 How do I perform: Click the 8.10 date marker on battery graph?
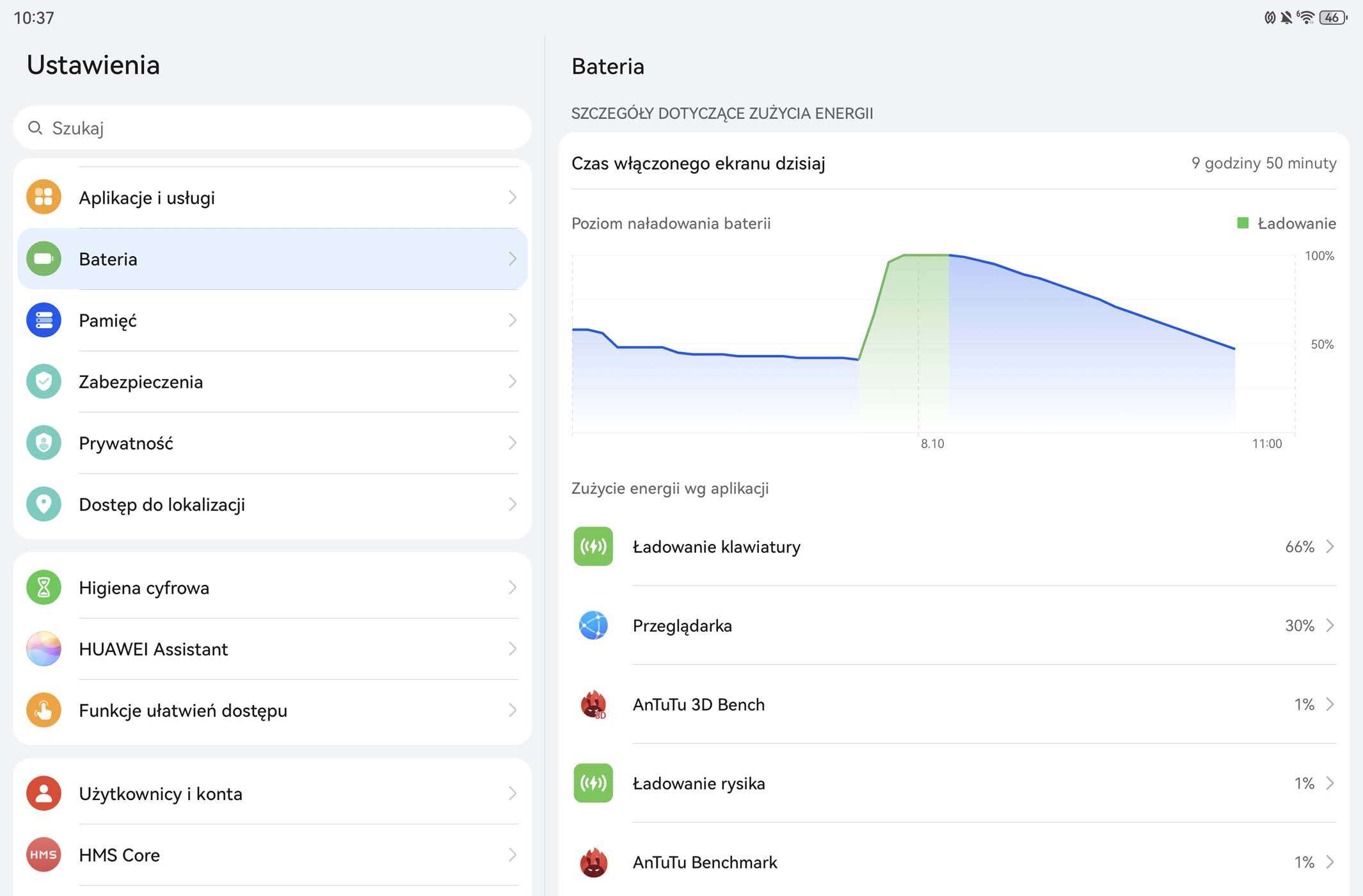[x=932, y=444]
